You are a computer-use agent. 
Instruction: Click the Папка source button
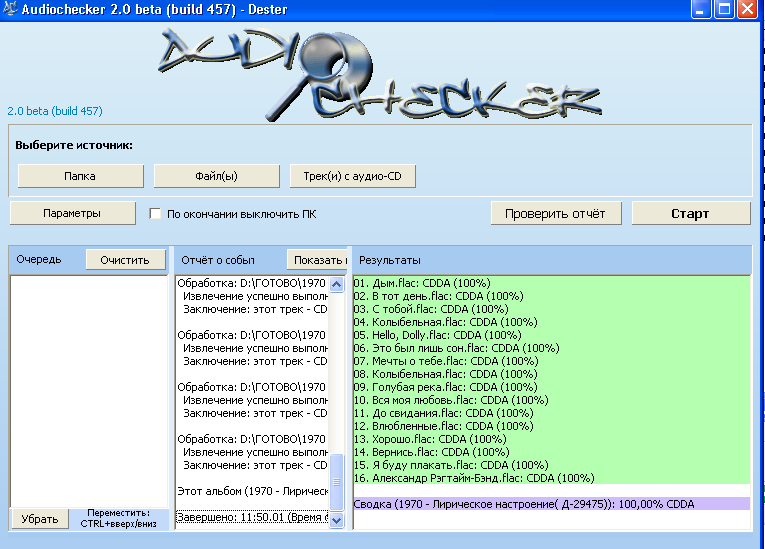(x=80, y=176)
